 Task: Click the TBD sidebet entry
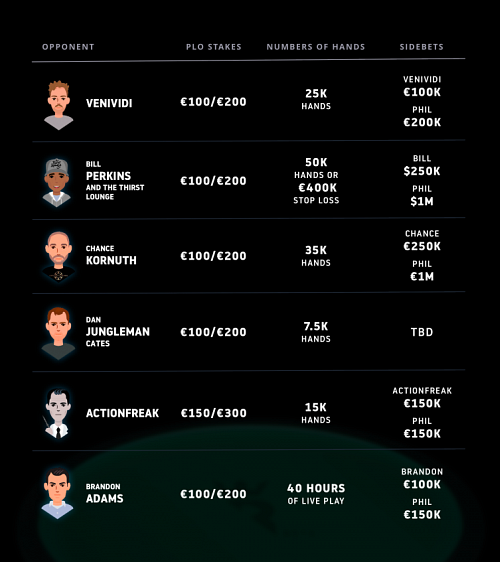422,332
